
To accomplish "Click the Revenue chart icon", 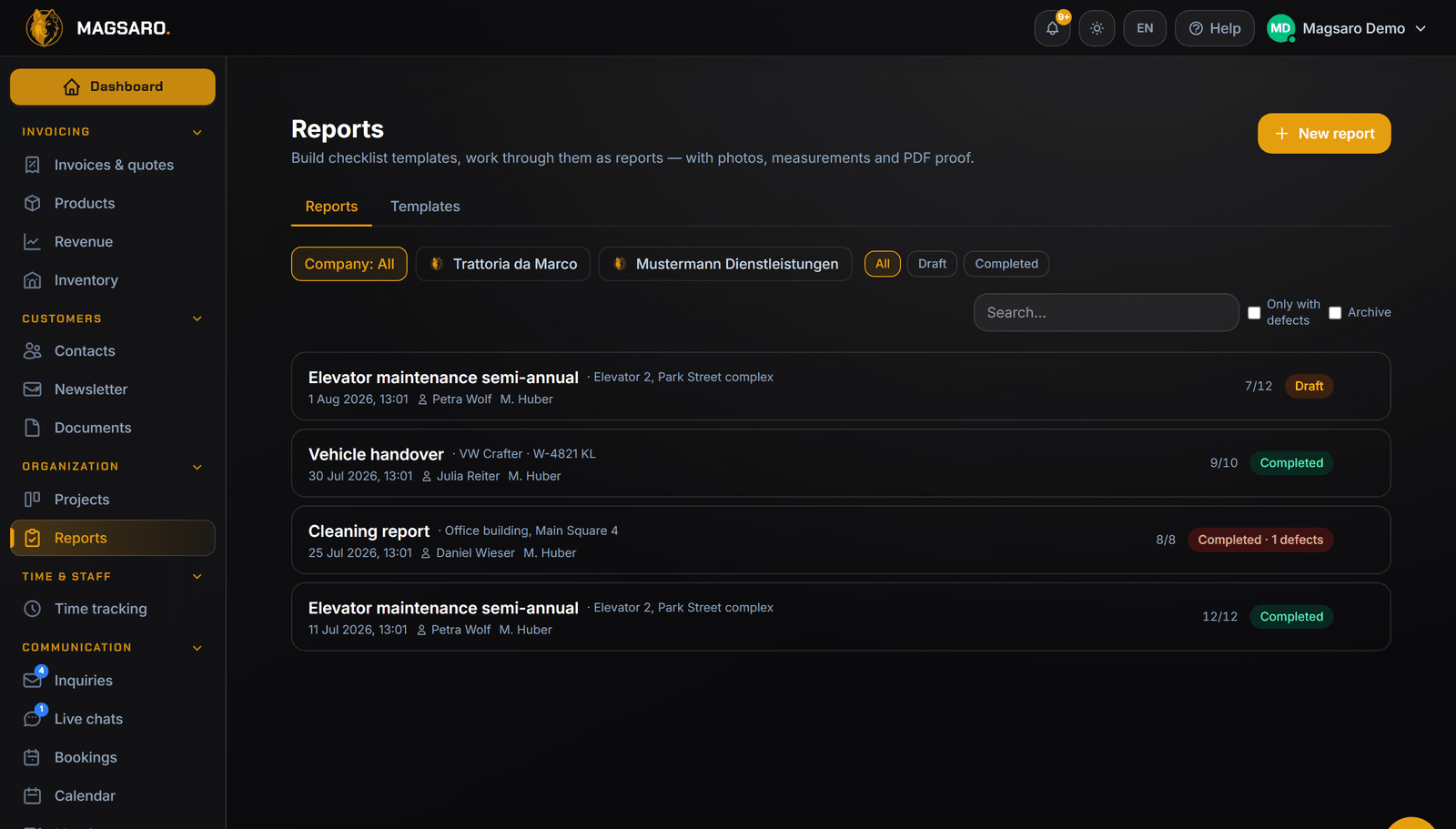I will coord(33,242).
